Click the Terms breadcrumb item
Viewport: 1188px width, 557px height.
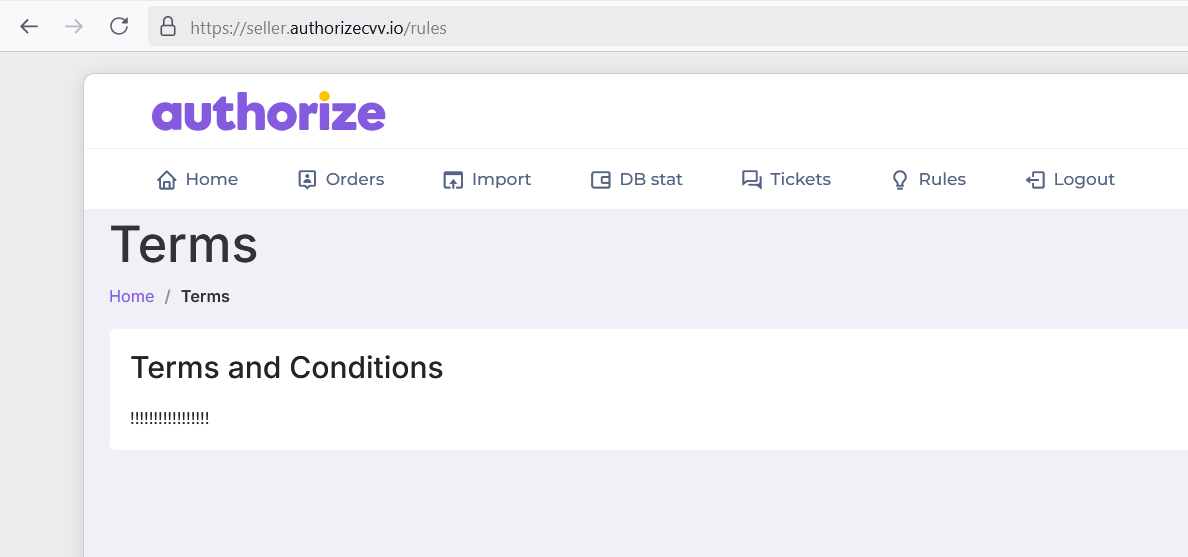click(x=205, y=296)
